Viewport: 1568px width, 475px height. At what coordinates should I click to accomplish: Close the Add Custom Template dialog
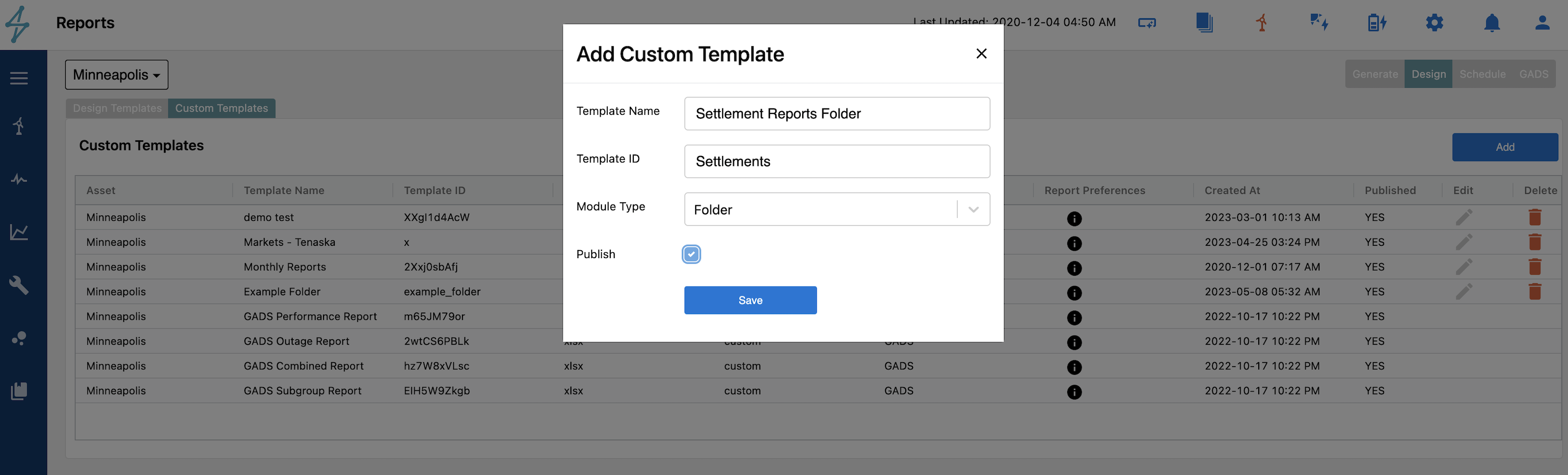coord(981,53)
